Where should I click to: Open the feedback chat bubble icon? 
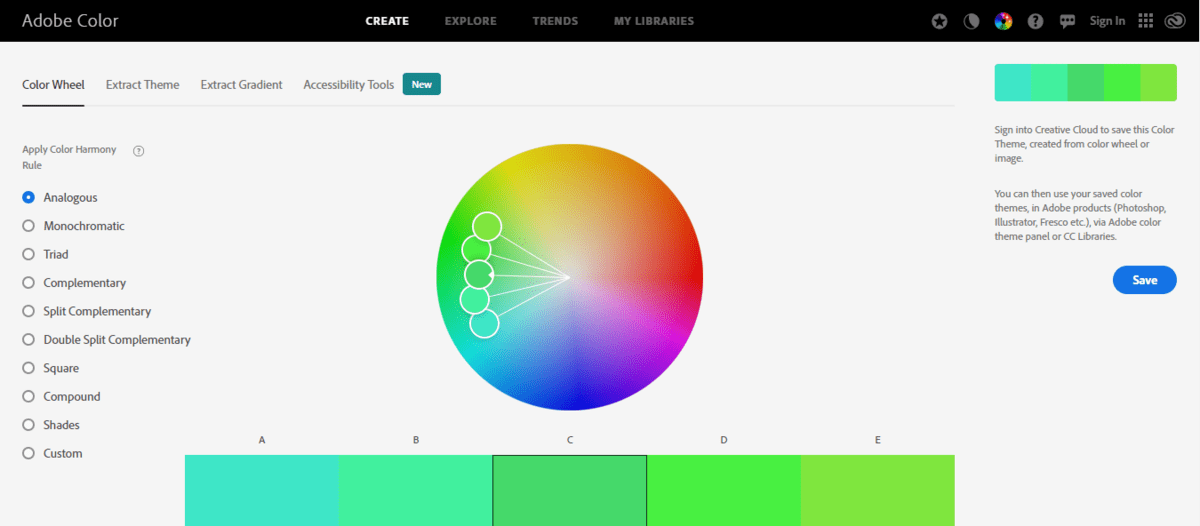coord(1067,21)
